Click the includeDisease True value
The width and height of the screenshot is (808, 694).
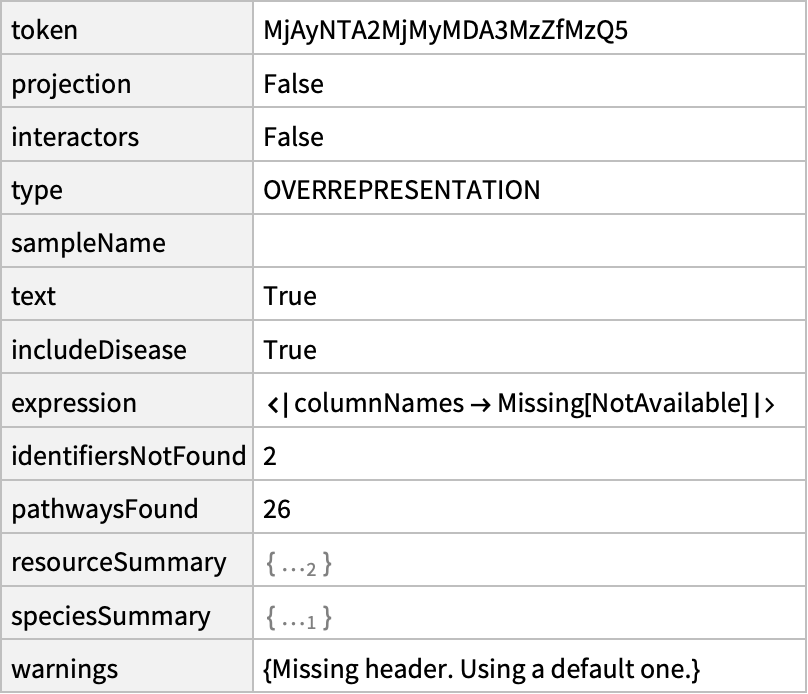(290, 350)
